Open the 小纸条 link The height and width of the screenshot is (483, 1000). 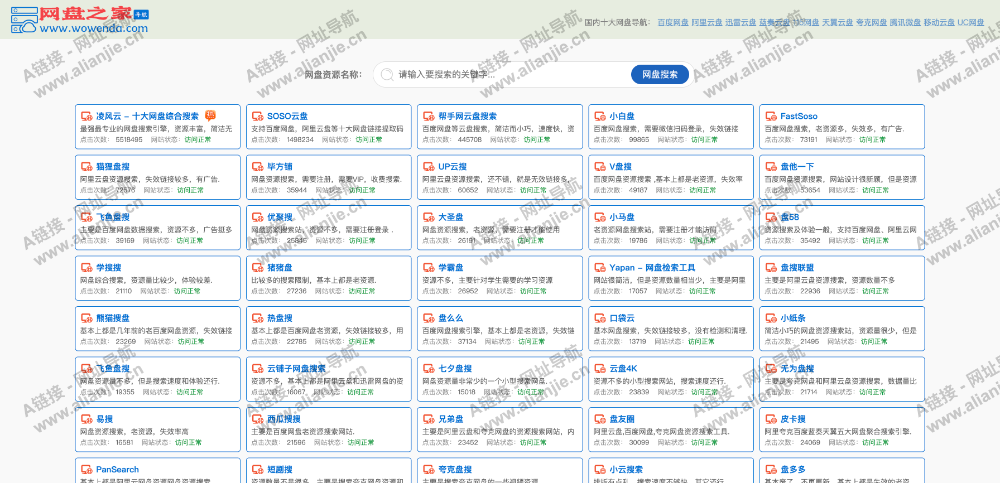pos(793,318)
